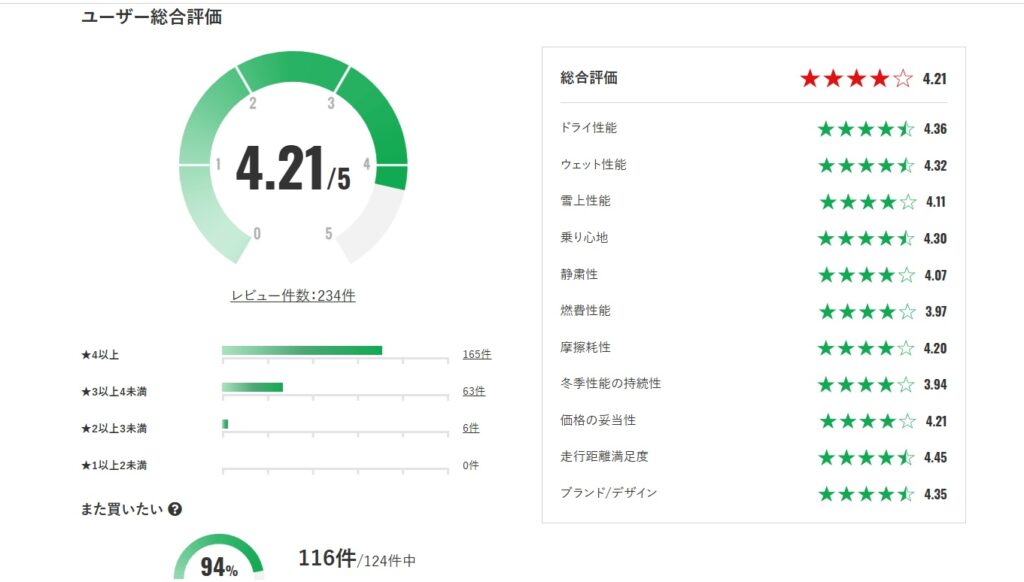This screenshot has height=582, width=1024.
Task: Click the star rating for 燃費性能
Action: tap(866, 312)
